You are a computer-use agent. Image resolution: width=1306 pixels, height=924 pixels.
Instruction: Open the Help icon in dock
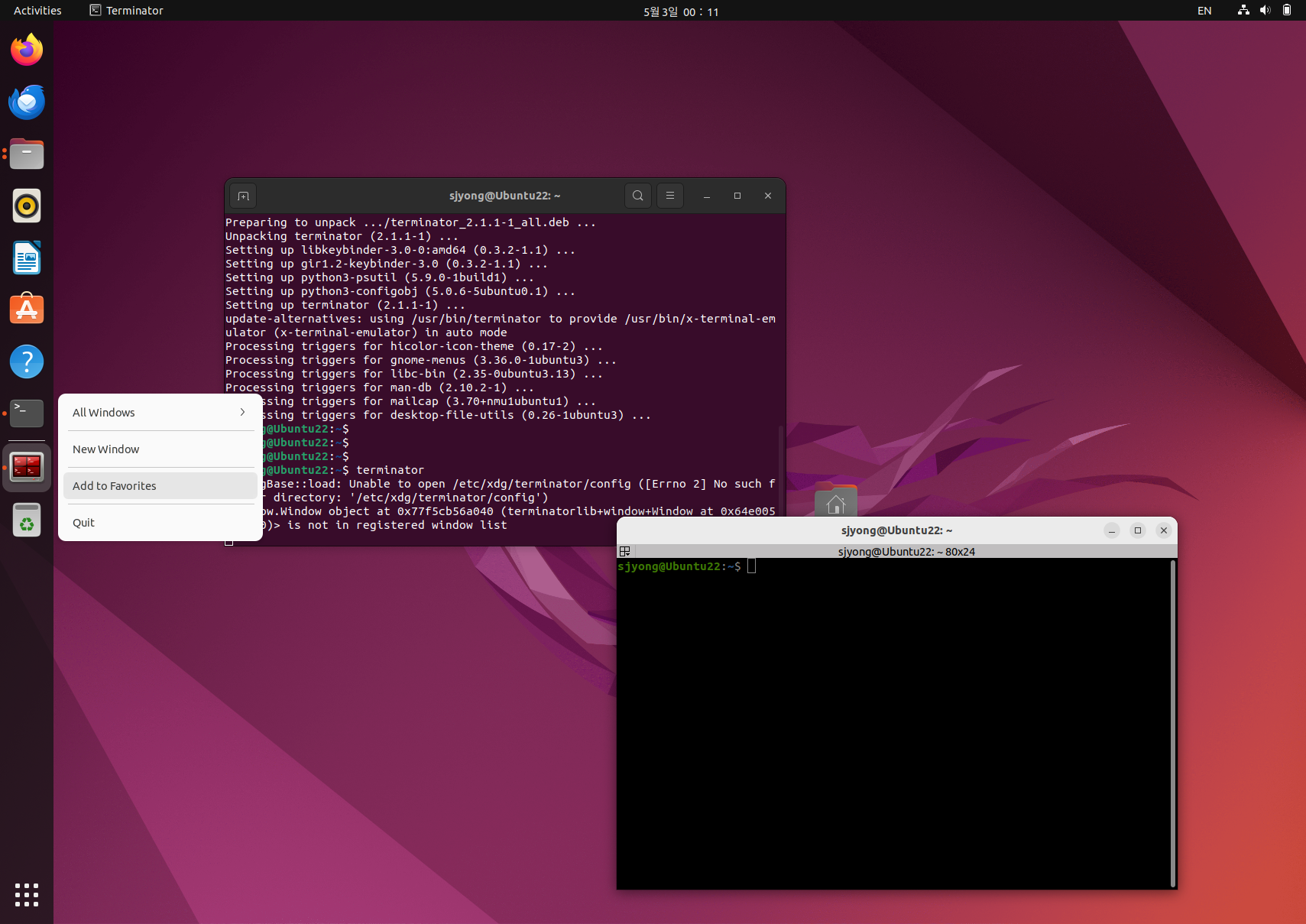(x=27, y=361)
